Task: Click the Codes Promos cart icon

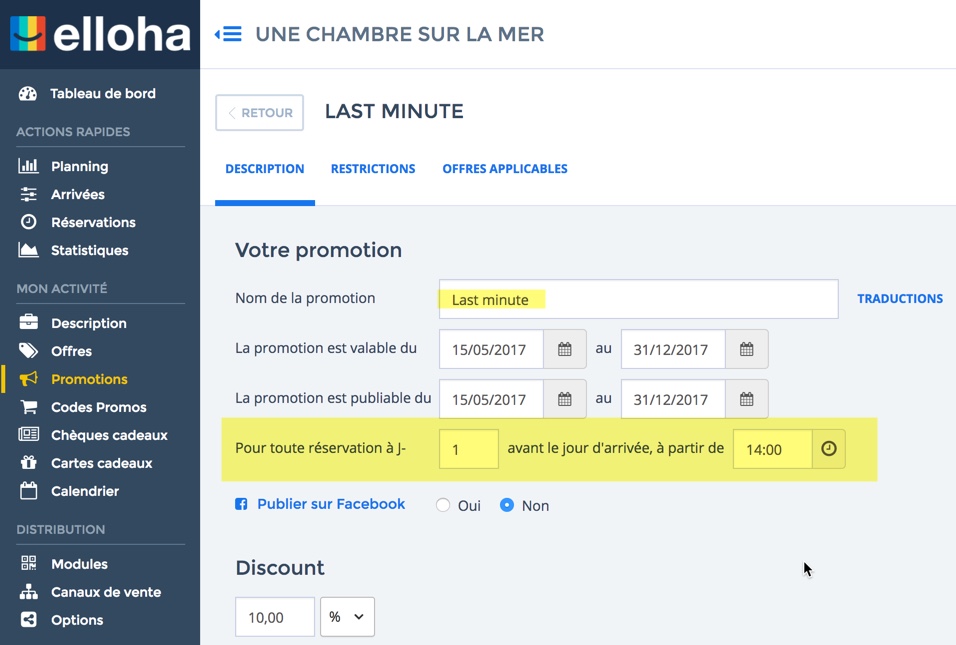Action: [29, 407]
